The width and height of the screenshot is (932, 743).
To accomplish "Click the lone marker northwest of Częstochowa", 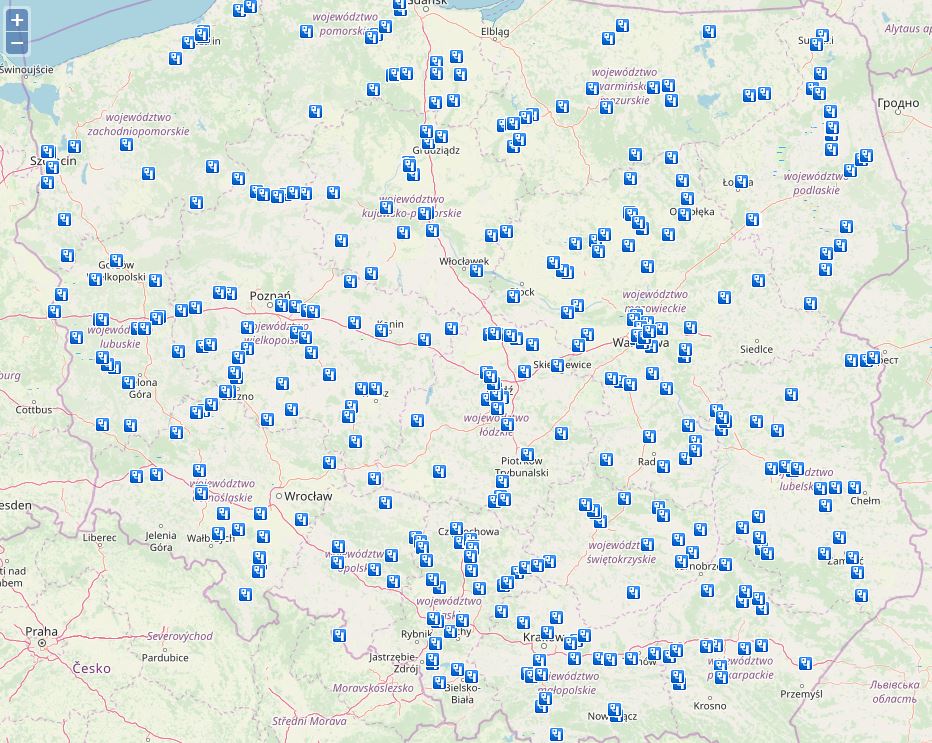I will click(x=385, y=502).
